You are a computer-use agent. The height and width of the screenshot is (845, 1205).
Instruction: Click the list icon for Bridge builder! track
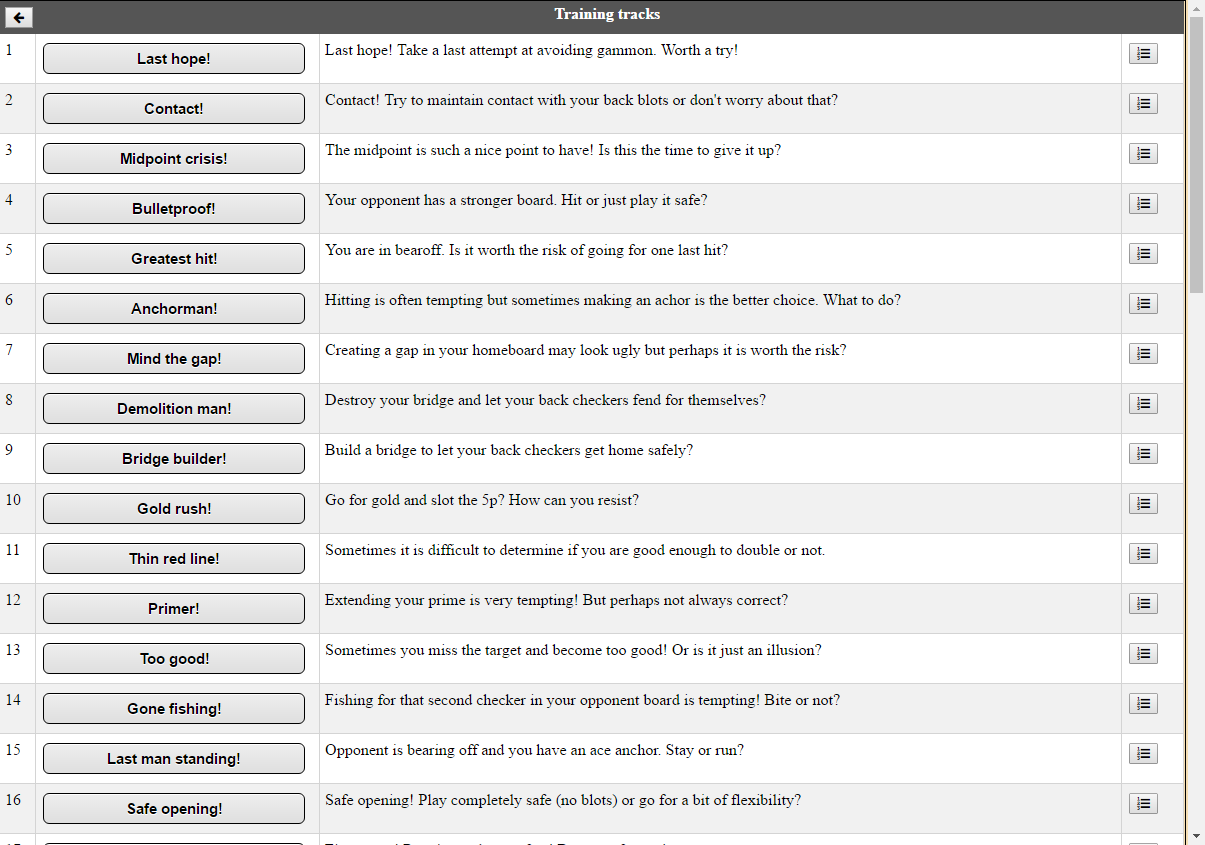[x=1143, y=454]
